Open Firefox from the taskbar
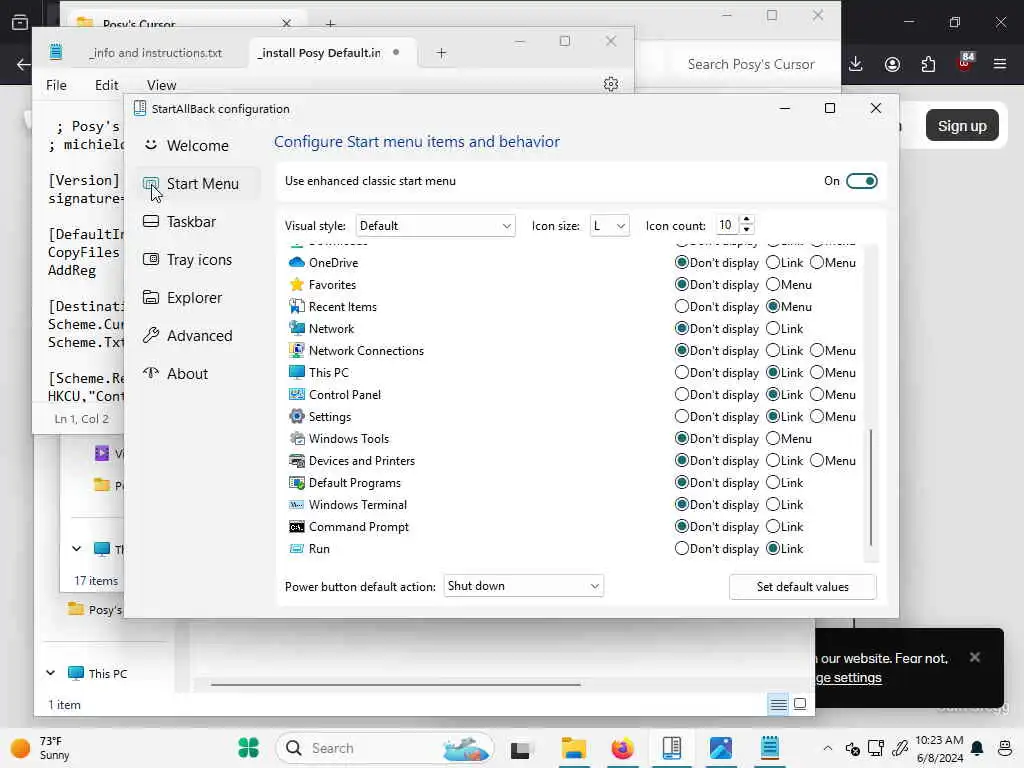Image resolution: width=1024 pixels, height=768 pixels. 622,748
